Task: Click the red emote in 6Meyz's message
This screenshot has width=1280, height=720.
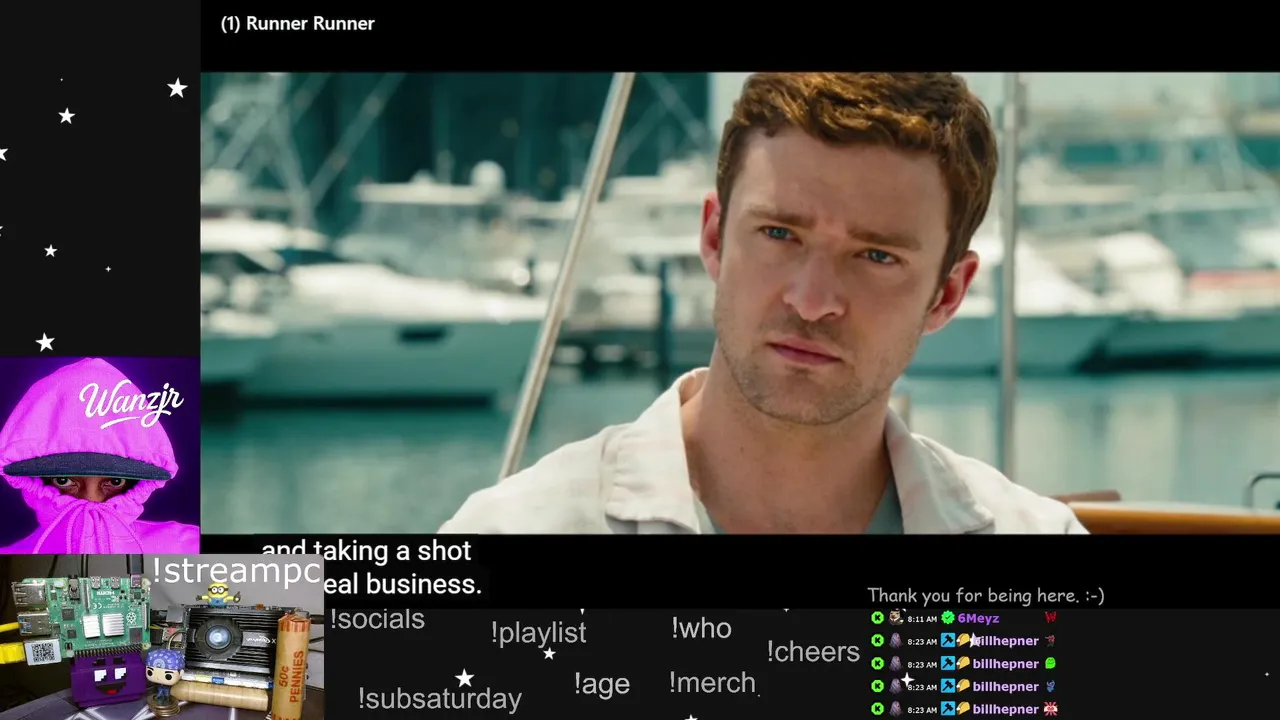Action: [1050, 618]
